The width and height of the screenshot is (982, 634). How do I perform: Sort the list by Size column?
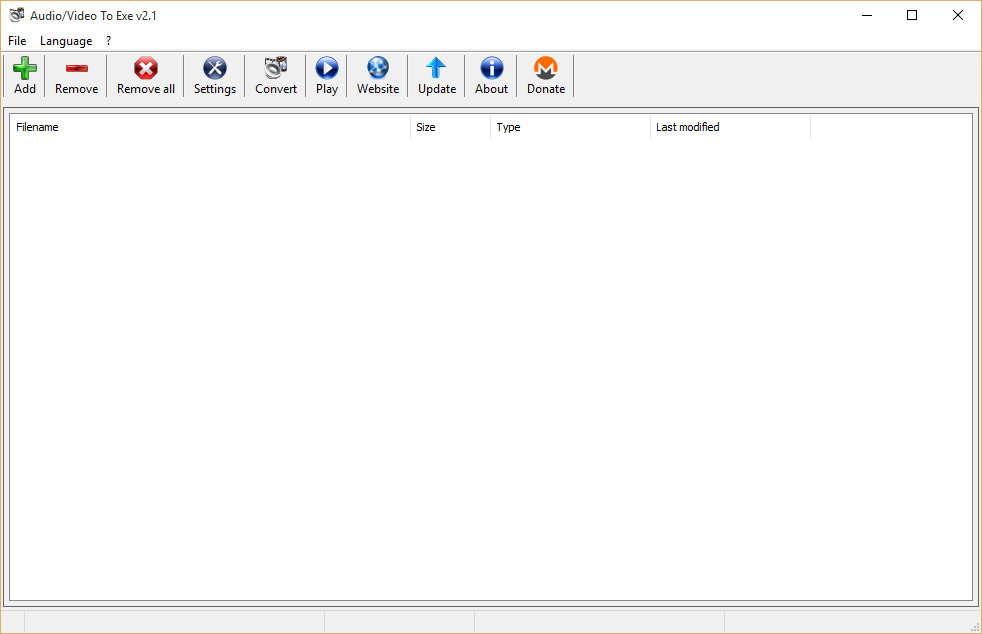tap(450, 127)
